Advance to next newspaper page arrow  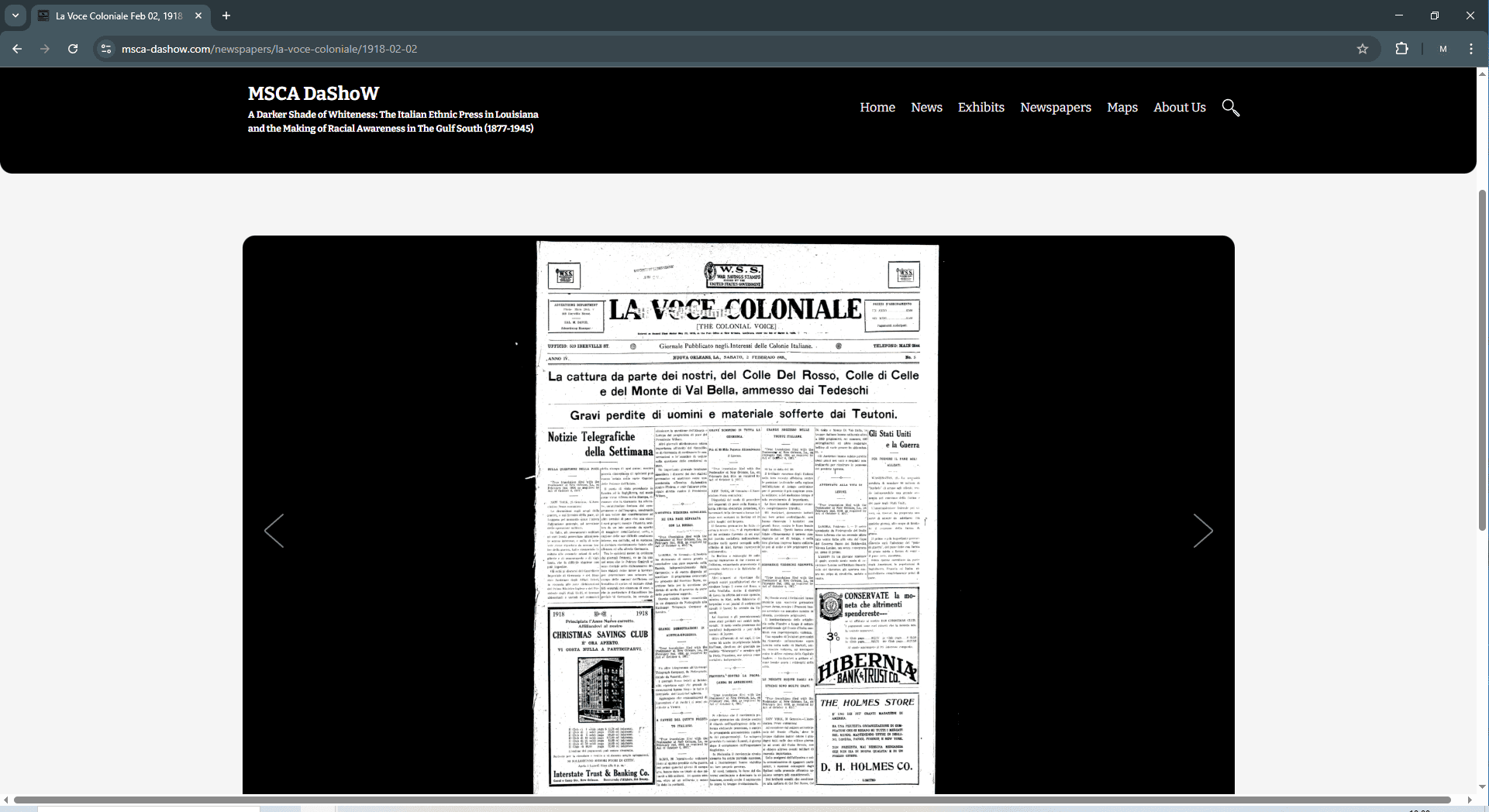[1202, 531]
